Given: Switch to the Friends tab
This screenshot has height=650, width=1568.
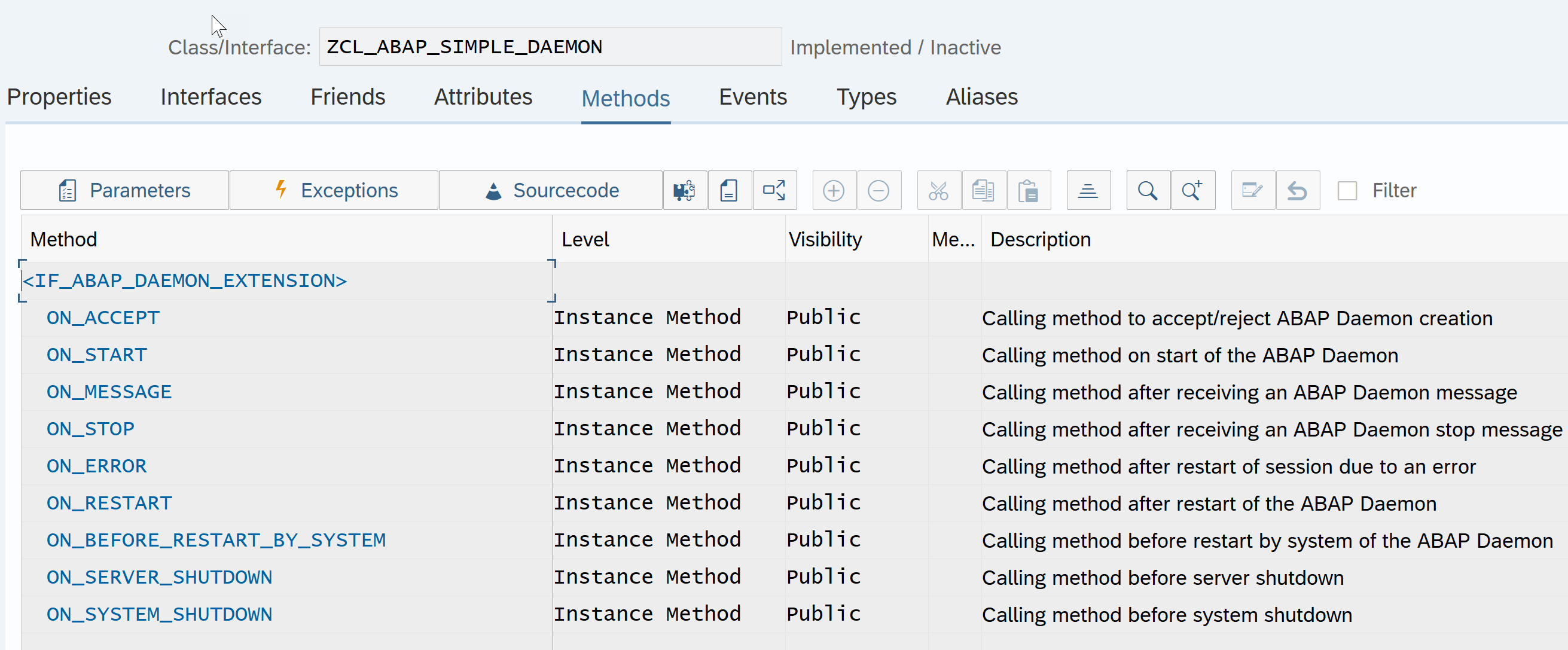Looking at the screenshot, I should point(347,97).
